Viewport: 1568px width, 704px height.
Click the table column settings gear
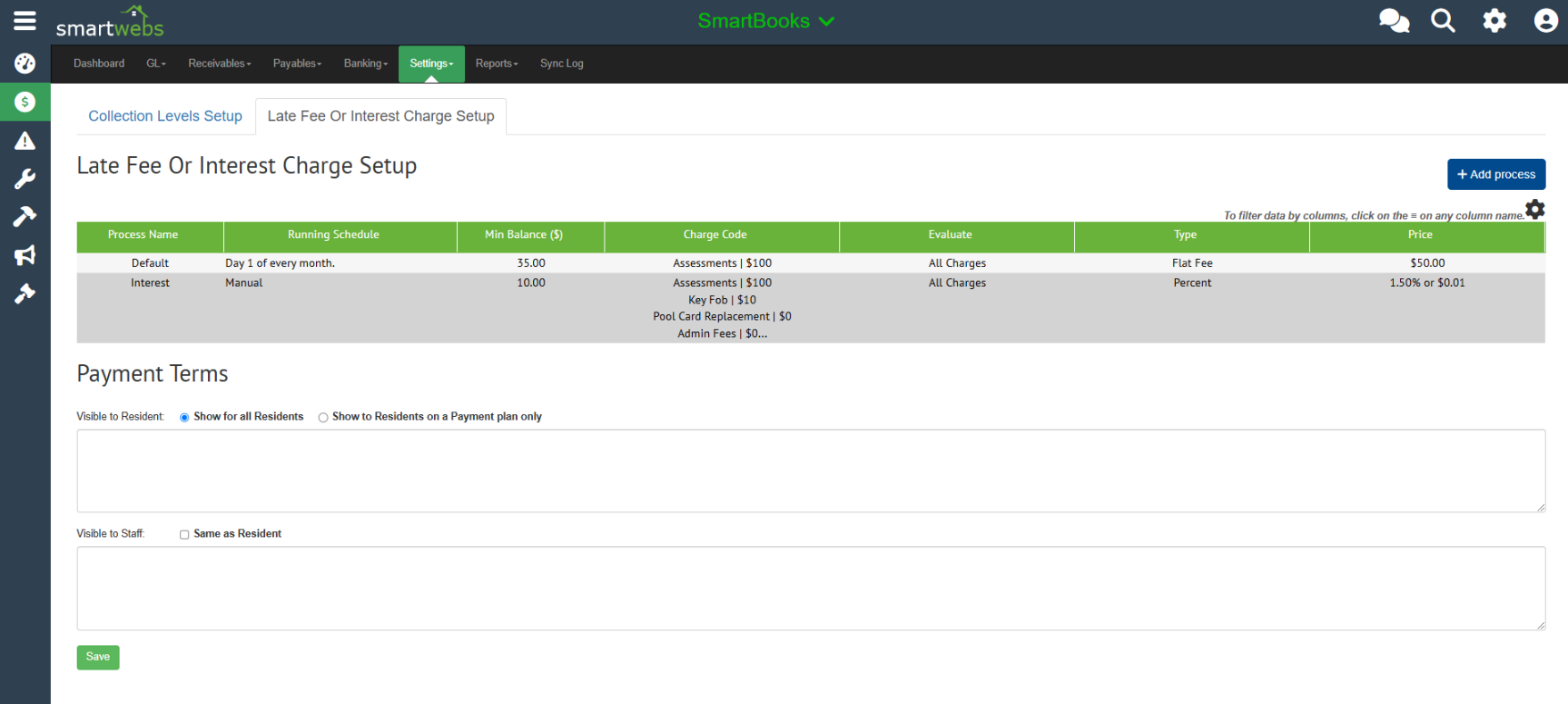(1534, 209)
